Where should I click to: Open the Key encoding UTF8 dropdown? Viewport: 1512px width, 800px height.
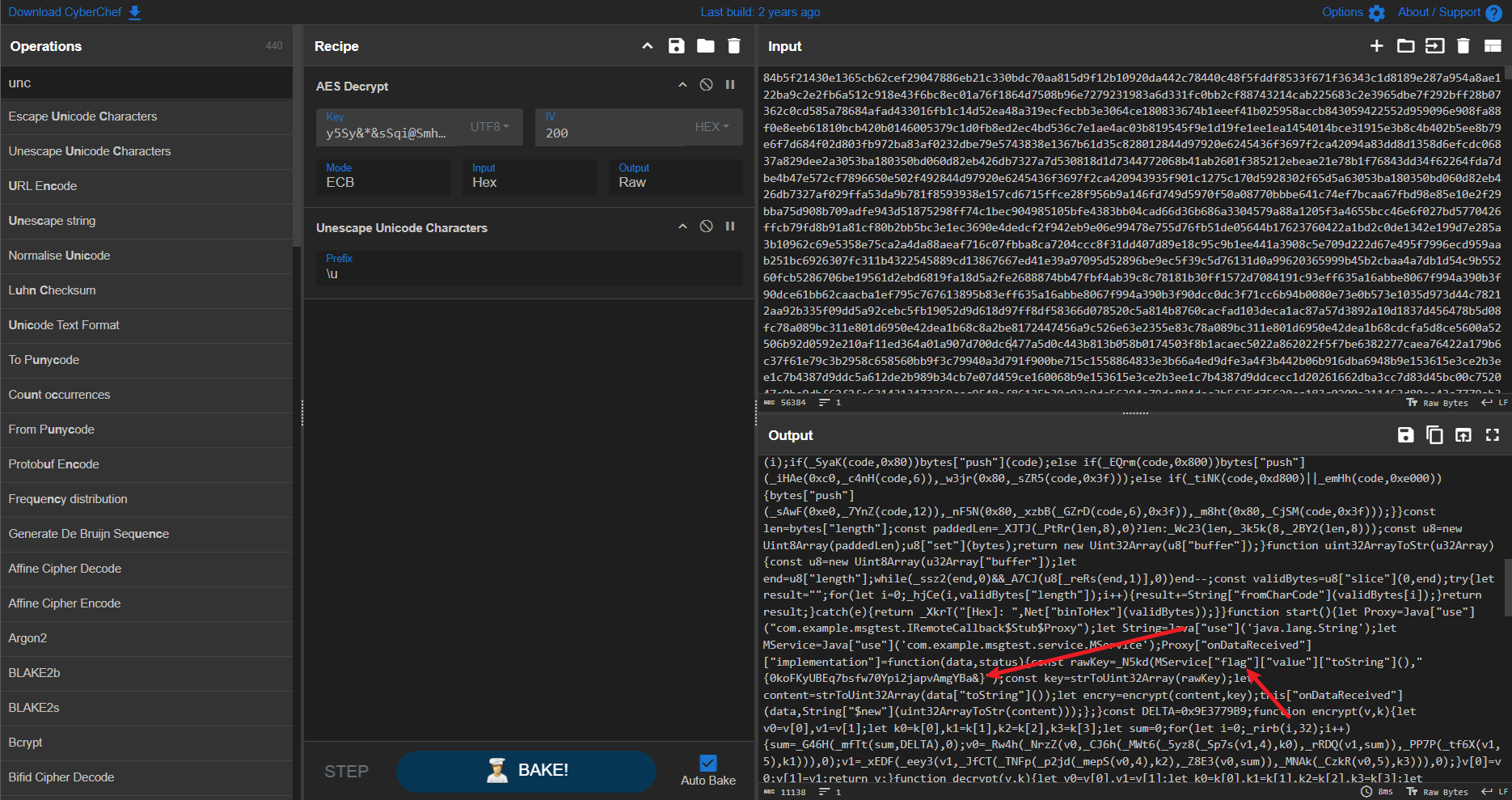490,127
